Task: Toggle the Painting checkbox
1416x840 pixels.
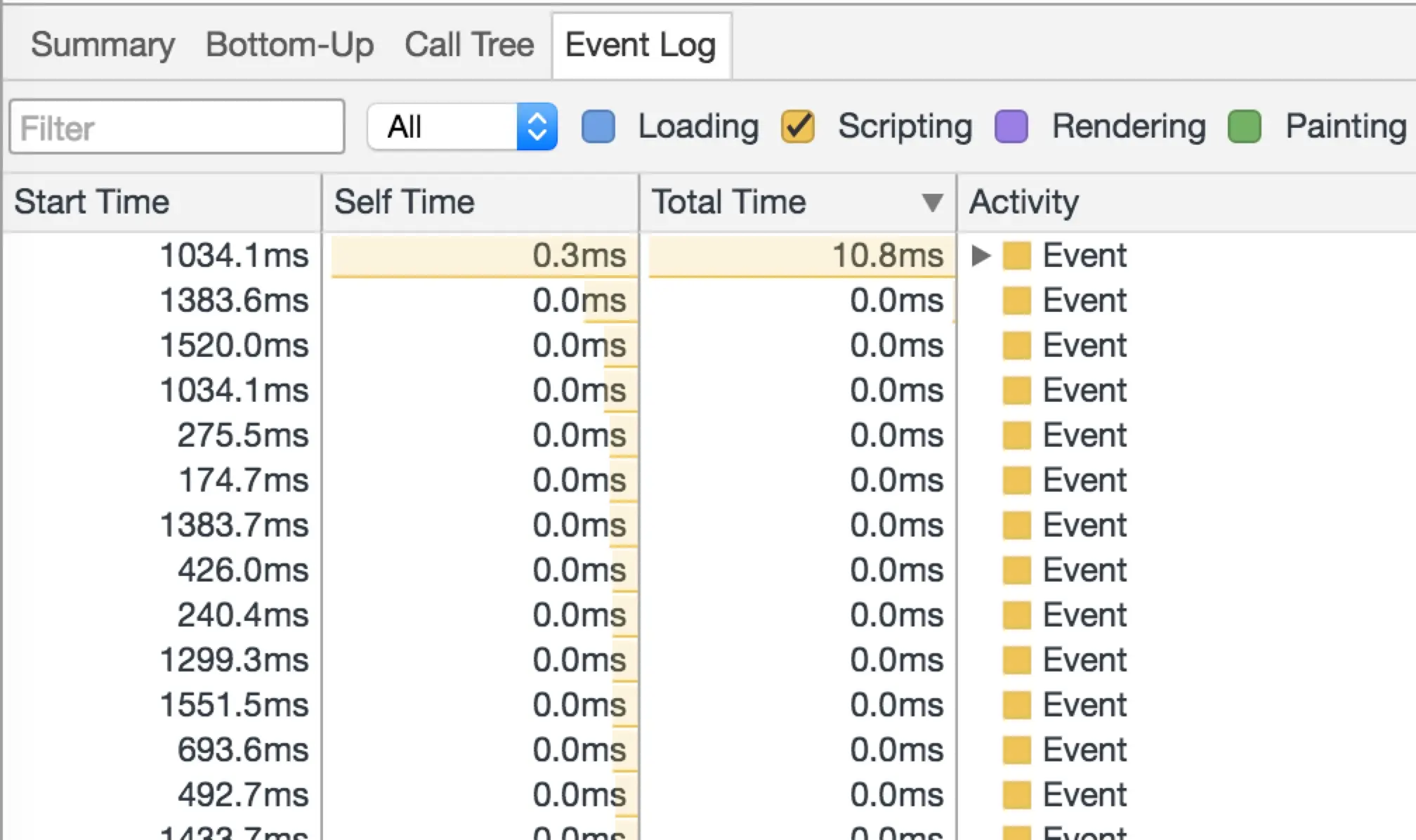Action: click(1245, 127)
